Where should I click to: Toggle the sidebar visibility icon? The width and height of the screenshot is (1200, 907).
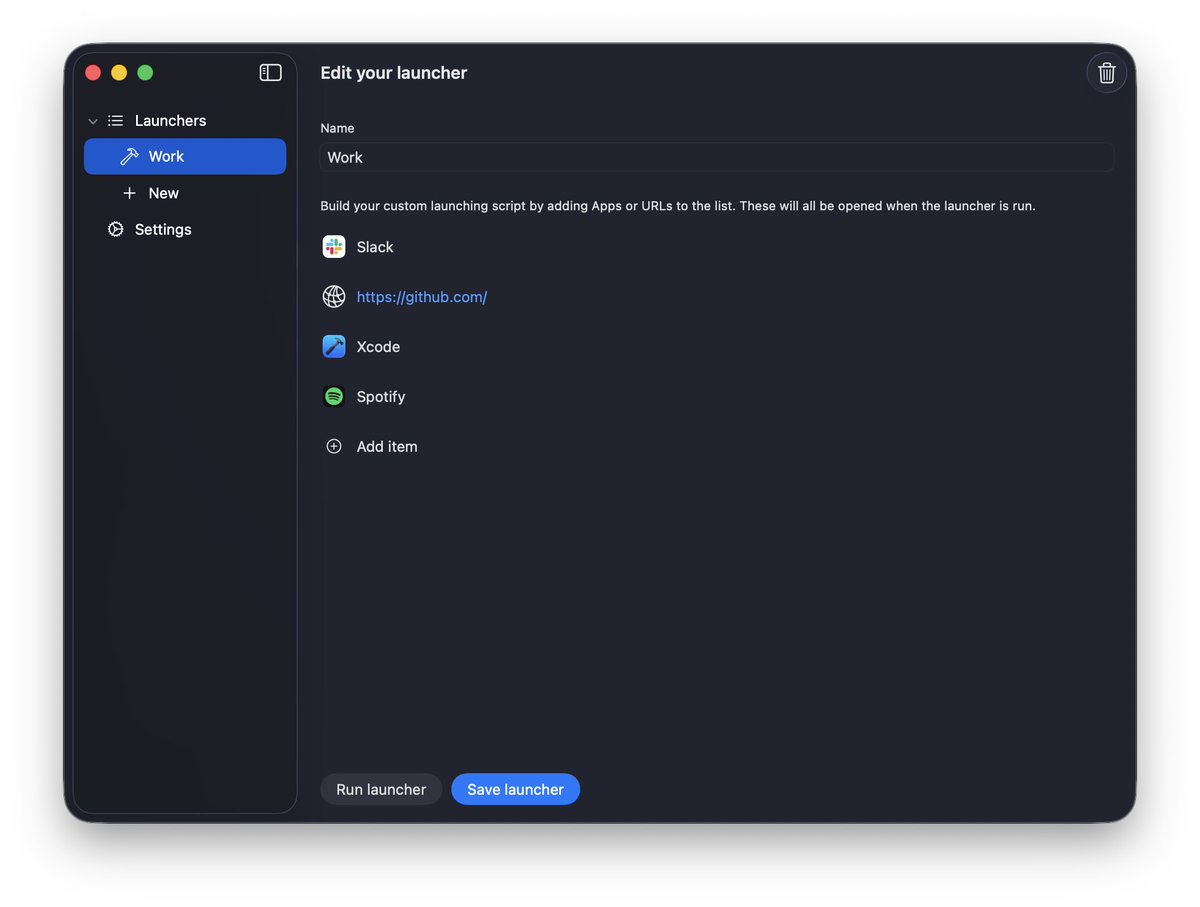[270, 72]
